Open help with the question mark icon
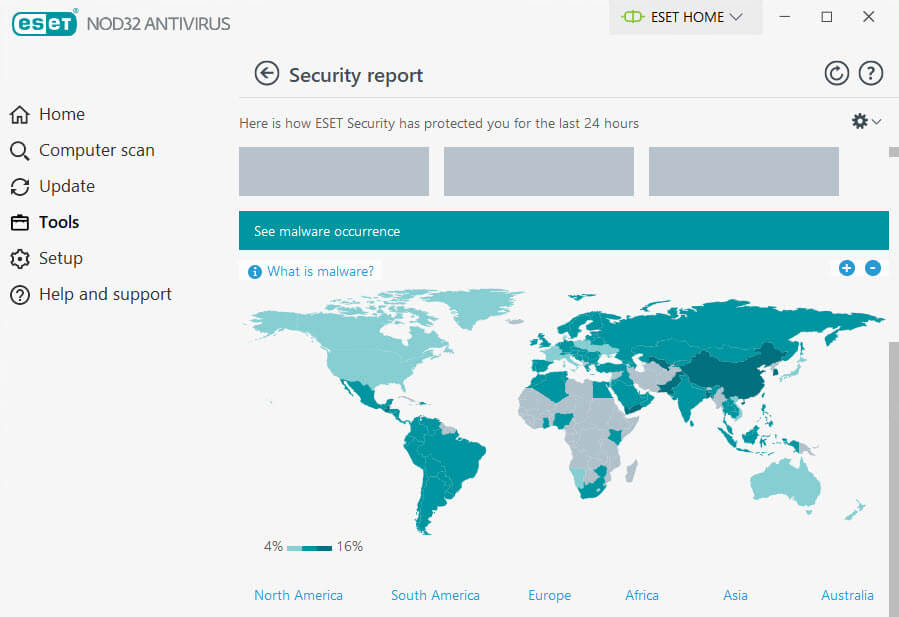Screen dimensions: 899x617 coord(871,73)
